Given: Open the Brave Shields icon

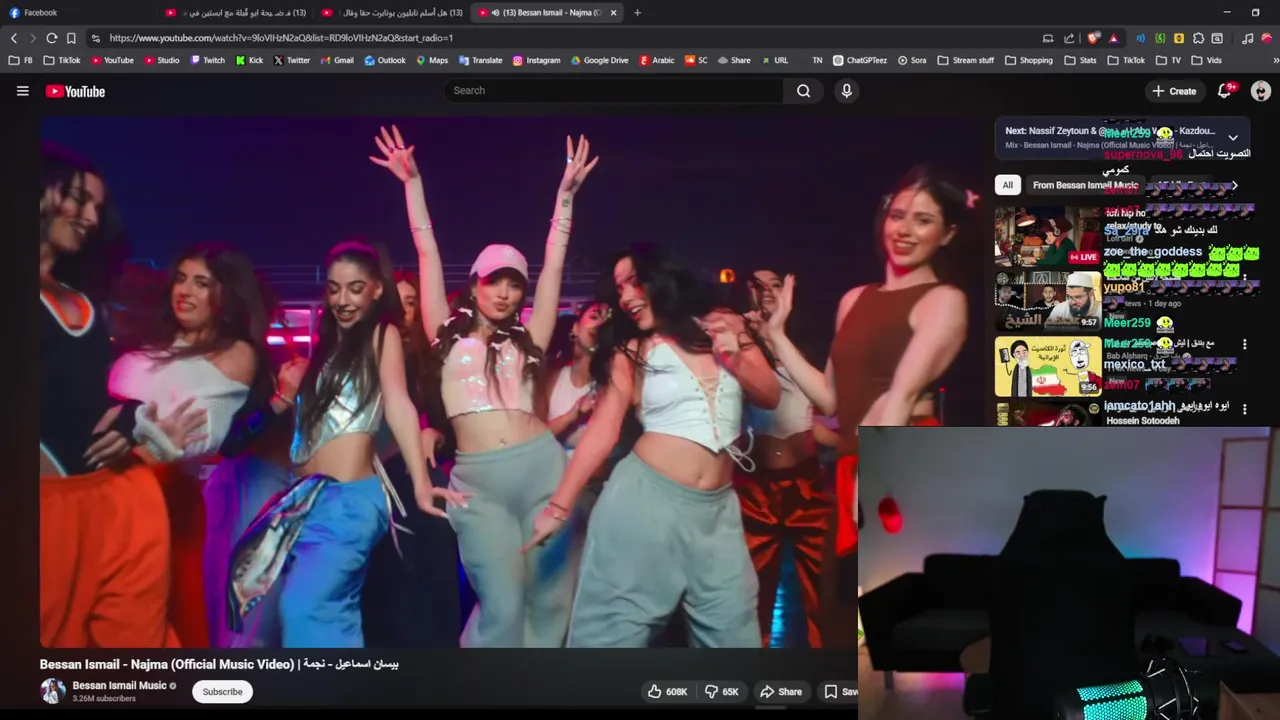Looking at the screenshot, I should [1094, 38].
